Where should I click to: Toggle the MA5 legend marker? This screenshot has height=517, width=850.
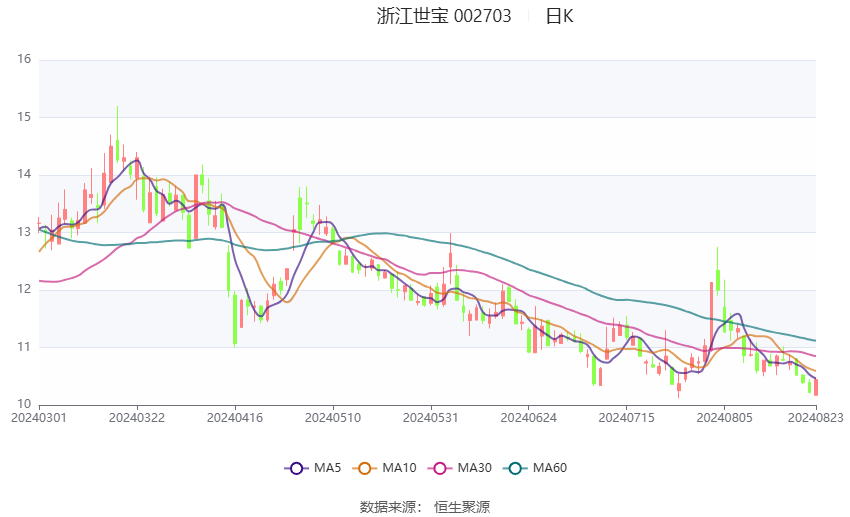click(296, 468)
